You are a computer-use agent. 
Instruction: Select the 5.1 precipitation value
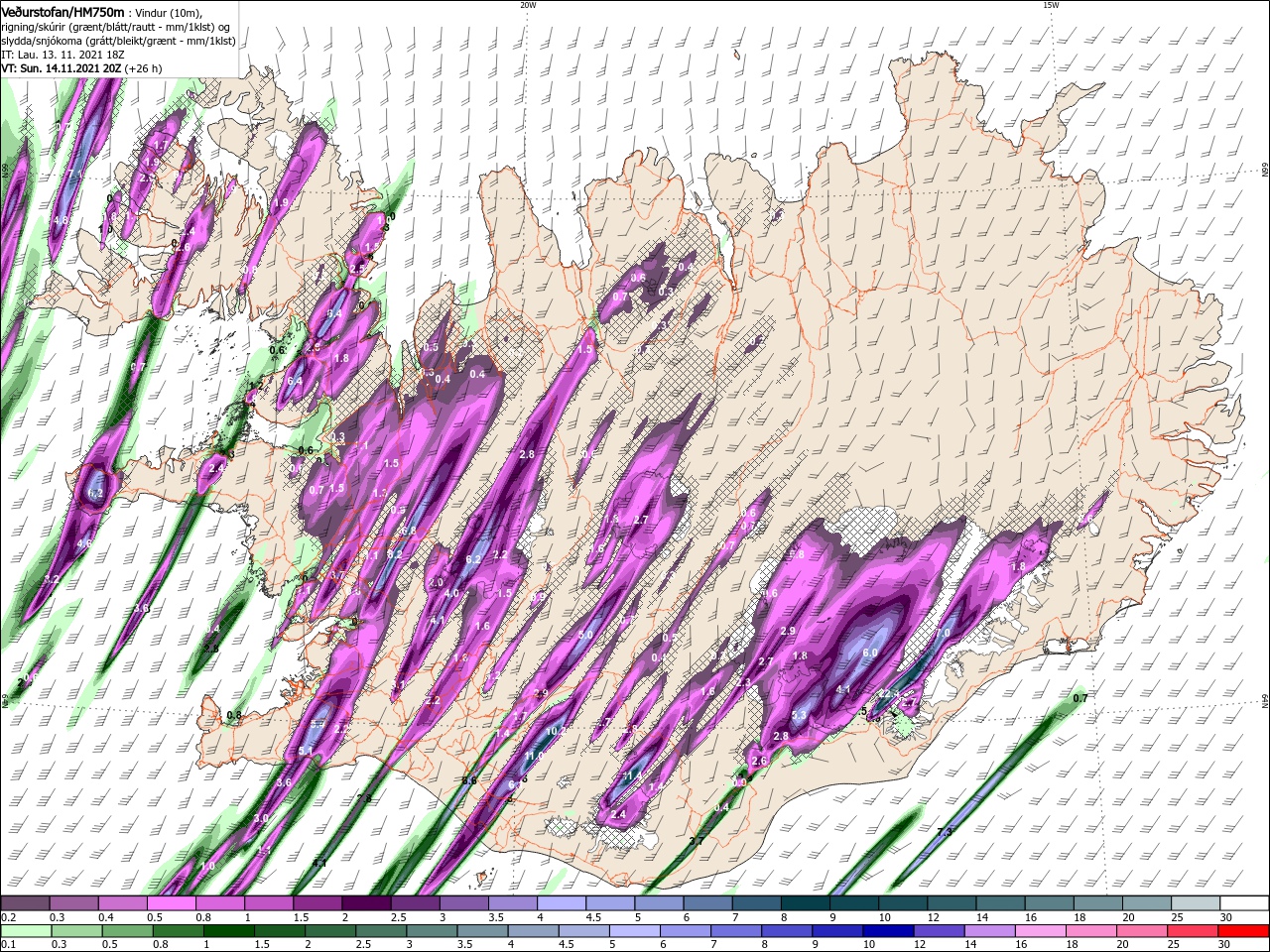[306, 751]
